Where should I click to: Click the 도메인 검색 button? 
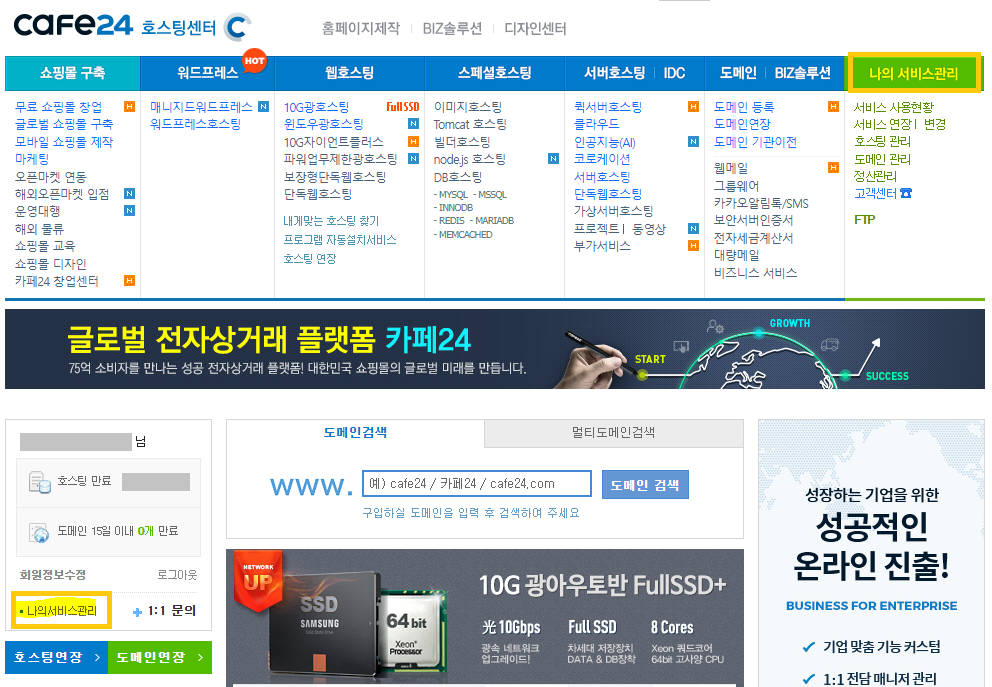(645, 485)
